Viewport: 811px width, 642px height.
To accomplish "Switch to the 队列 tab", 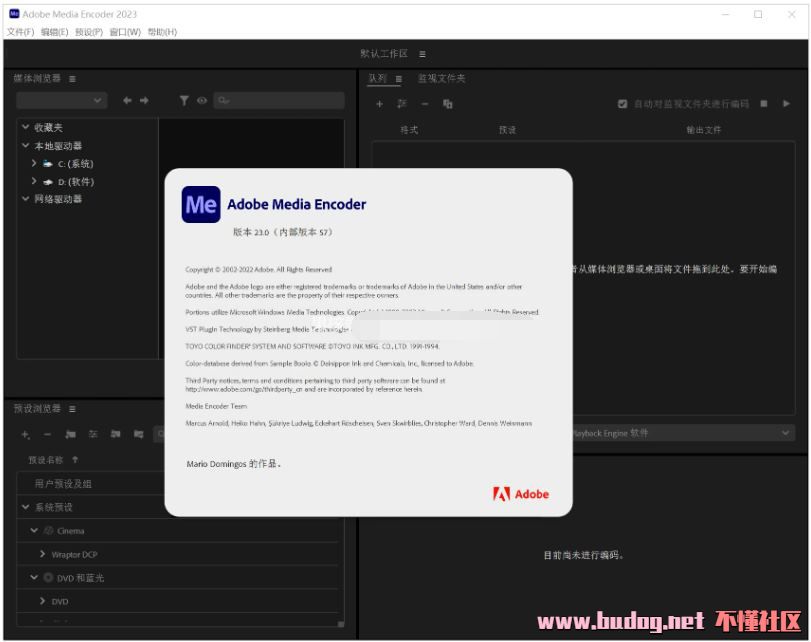I will pyautogui.click(x=378, y=79).
